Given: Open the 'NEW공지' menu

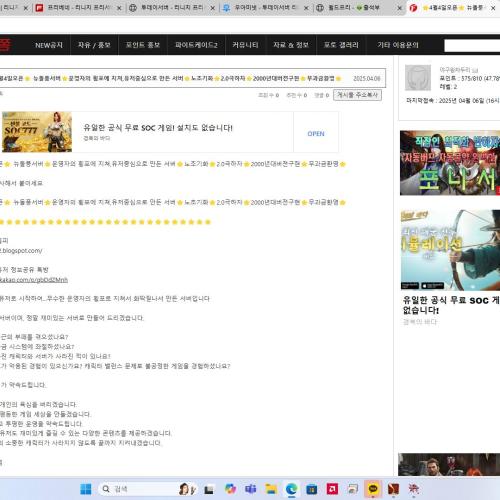Looking at the screenshot, I should [x=49, y=45].
